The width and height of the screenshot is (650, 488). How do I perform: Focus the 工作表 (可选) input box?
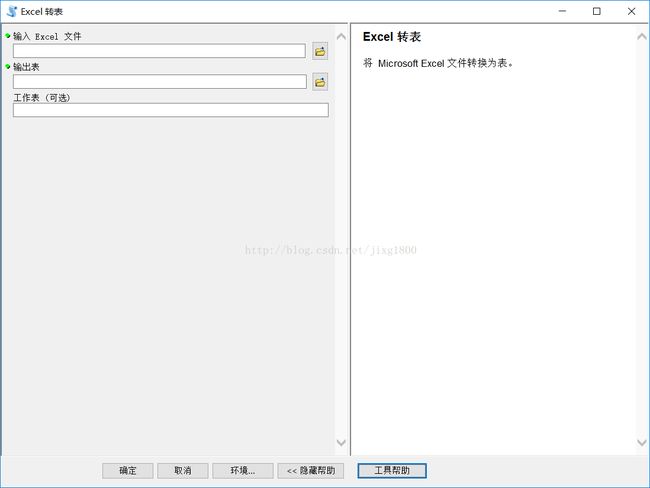point(171,110)
